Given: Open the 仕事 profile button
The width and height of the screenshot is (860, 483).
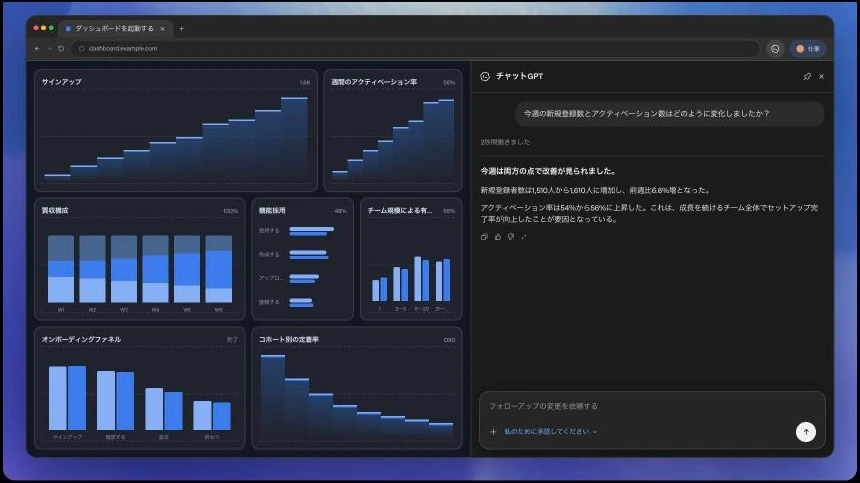Looking at the screenshot, I should point(808,49).
